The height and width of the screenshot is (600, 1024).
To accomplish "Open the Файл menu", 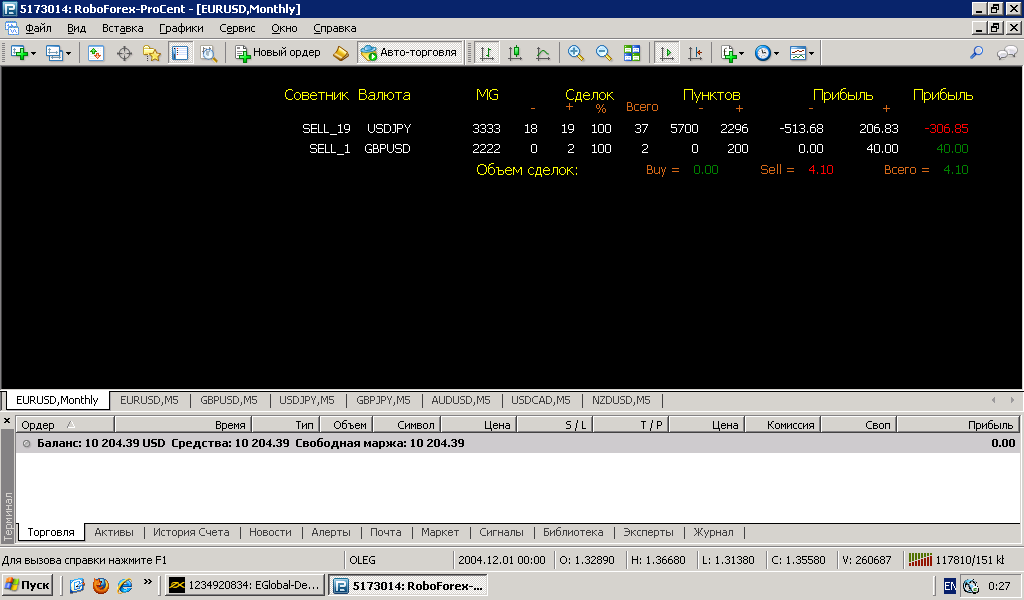I will tap(39, 28).
